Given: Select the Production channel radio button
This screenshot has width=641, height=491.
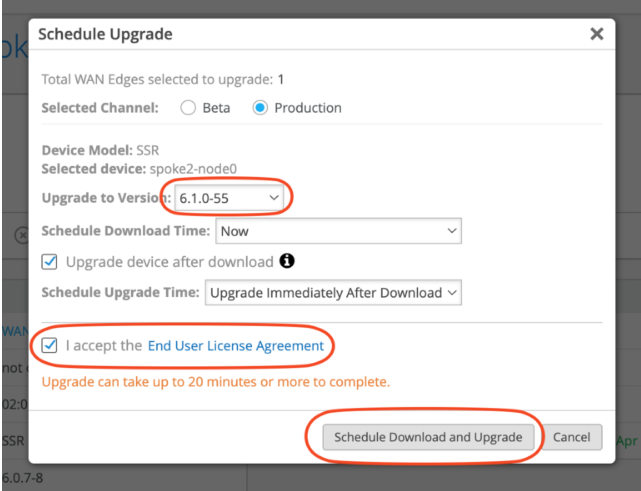Looking at the screenshot, I should coord(260,108).
